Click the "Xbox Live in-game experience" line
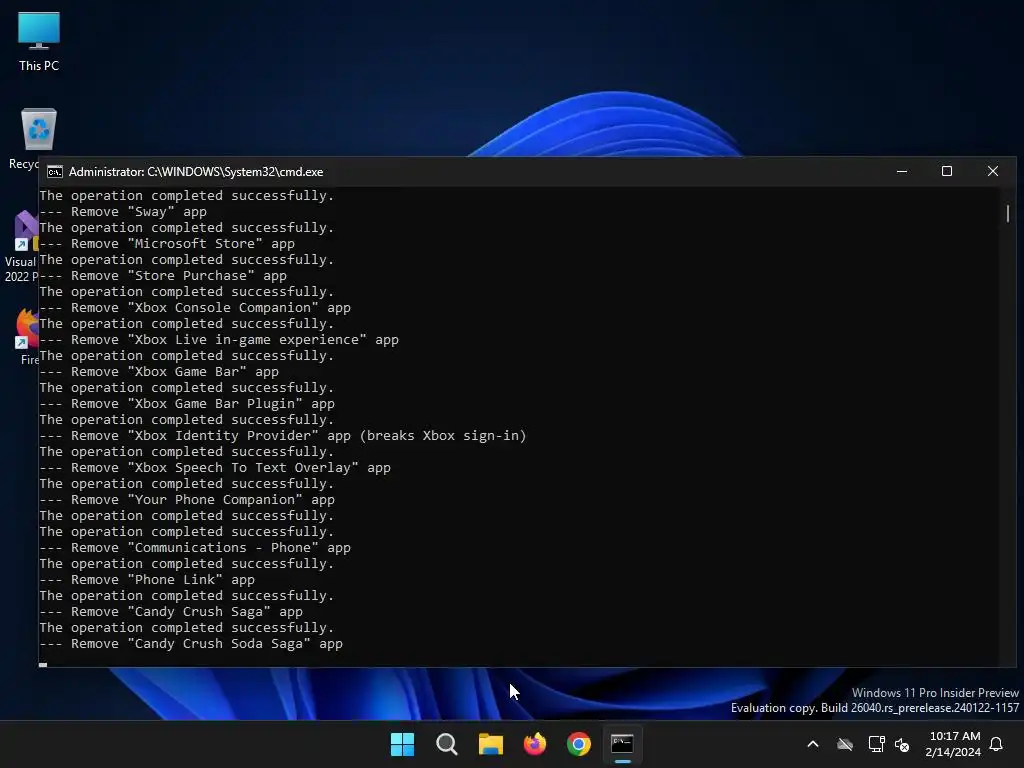1024x768 pixels. point(219,340)
